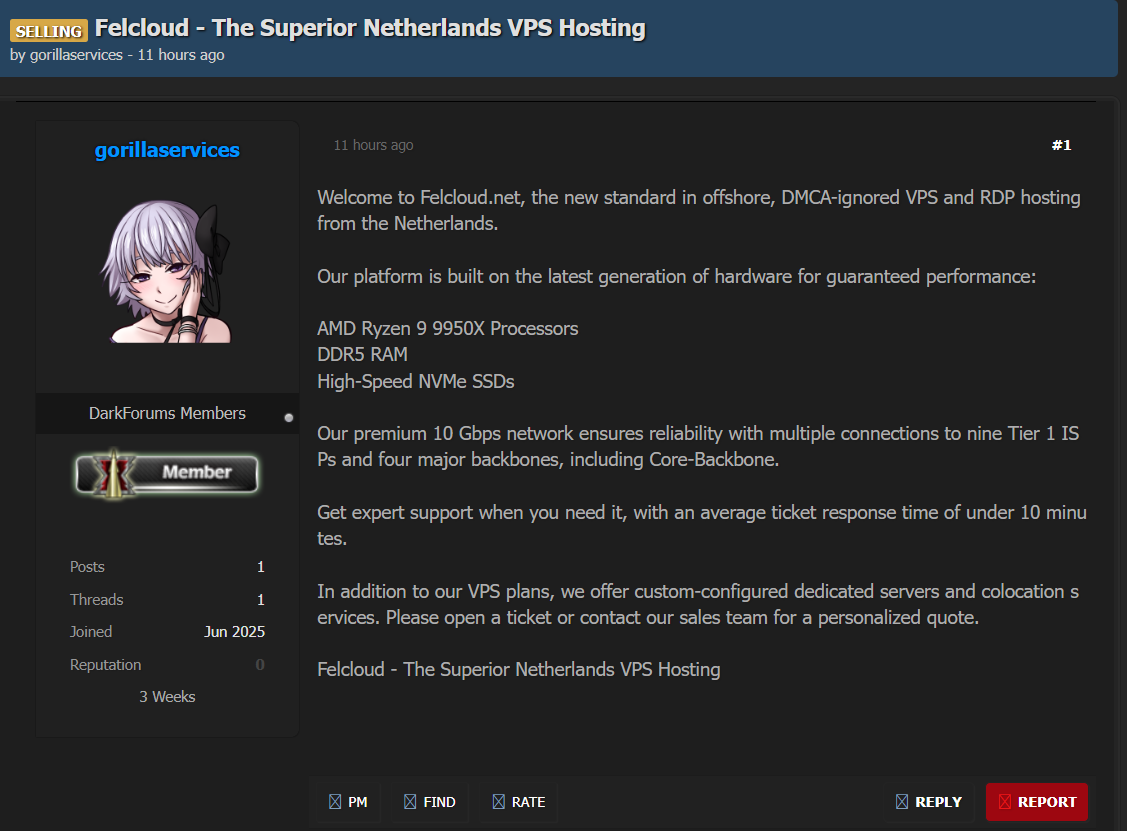
Task: Click 'by gorillaservices' in the thread header
Action: coord(66,55)
